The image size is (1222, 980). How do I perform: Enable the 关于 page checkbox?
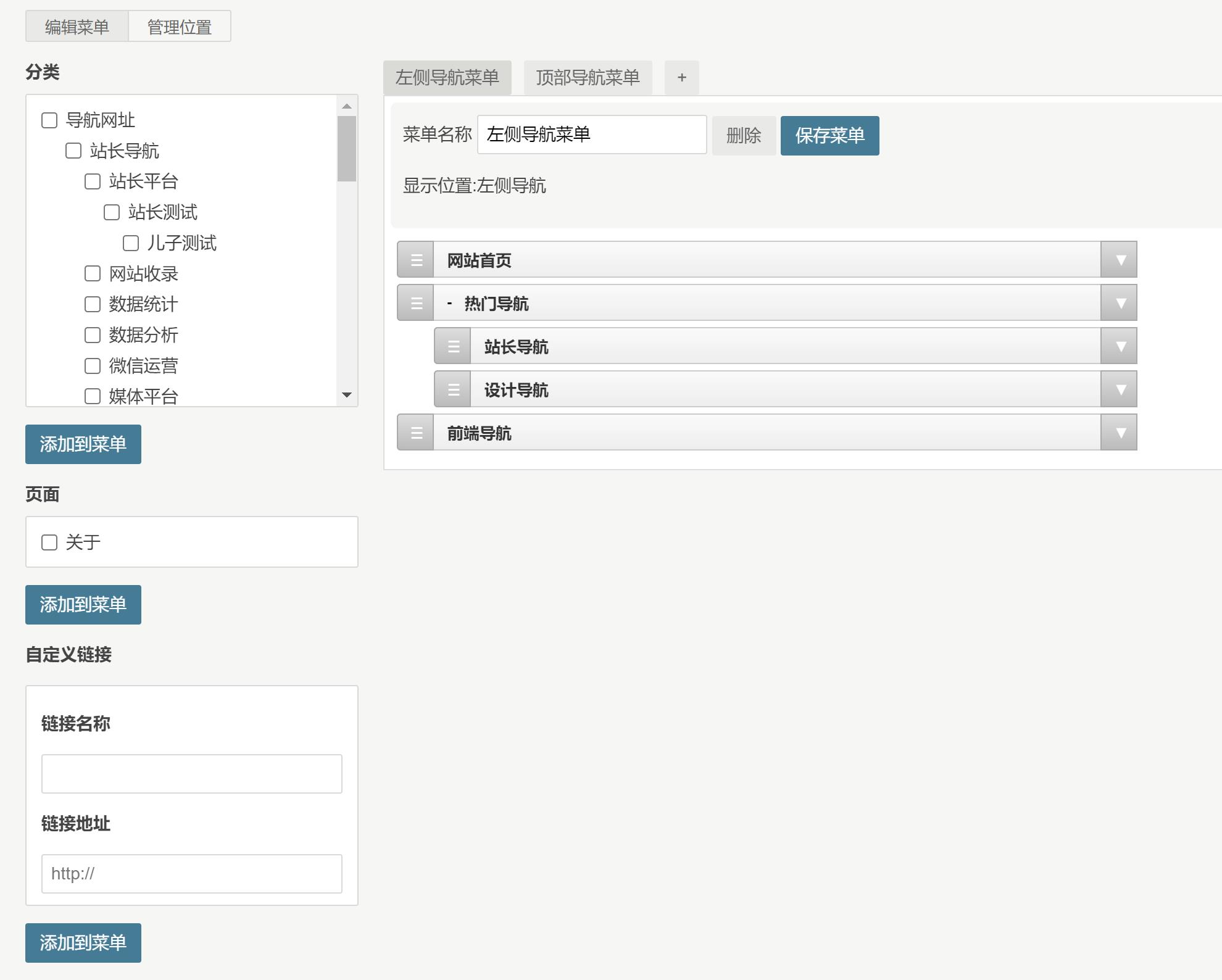point(49,542)
